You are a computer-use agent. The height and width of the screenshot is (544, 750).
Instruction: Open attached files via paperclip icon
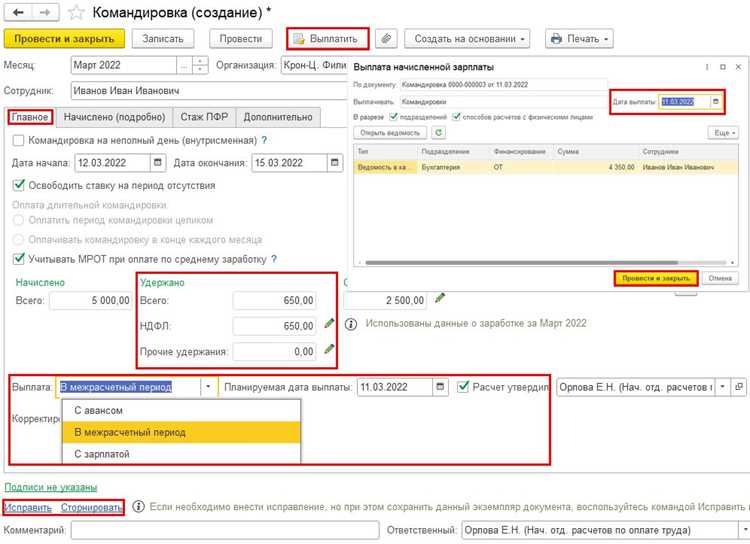click(386, 38)
